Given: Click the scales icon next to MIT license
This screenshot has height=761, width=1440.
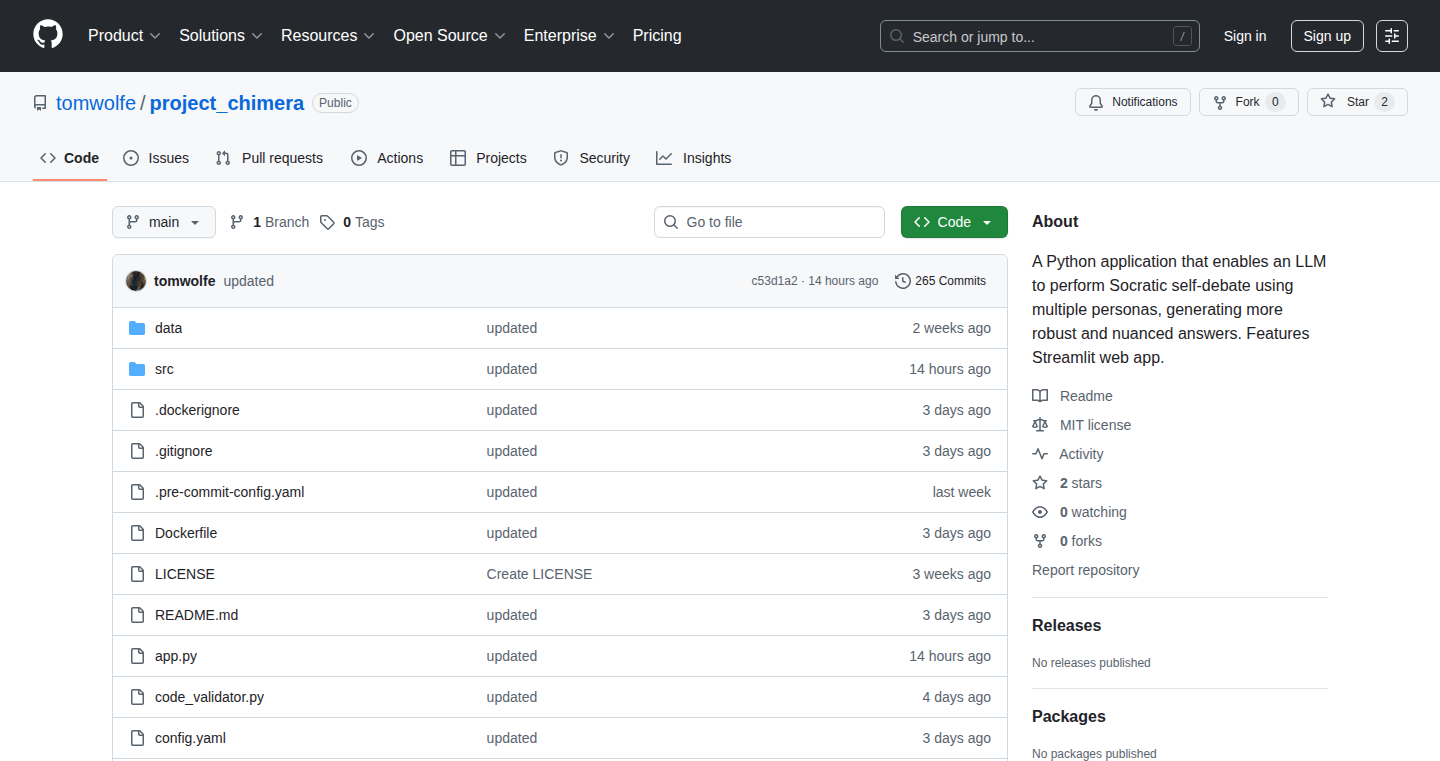Looking at the screenshot, I should [1040, 425].
